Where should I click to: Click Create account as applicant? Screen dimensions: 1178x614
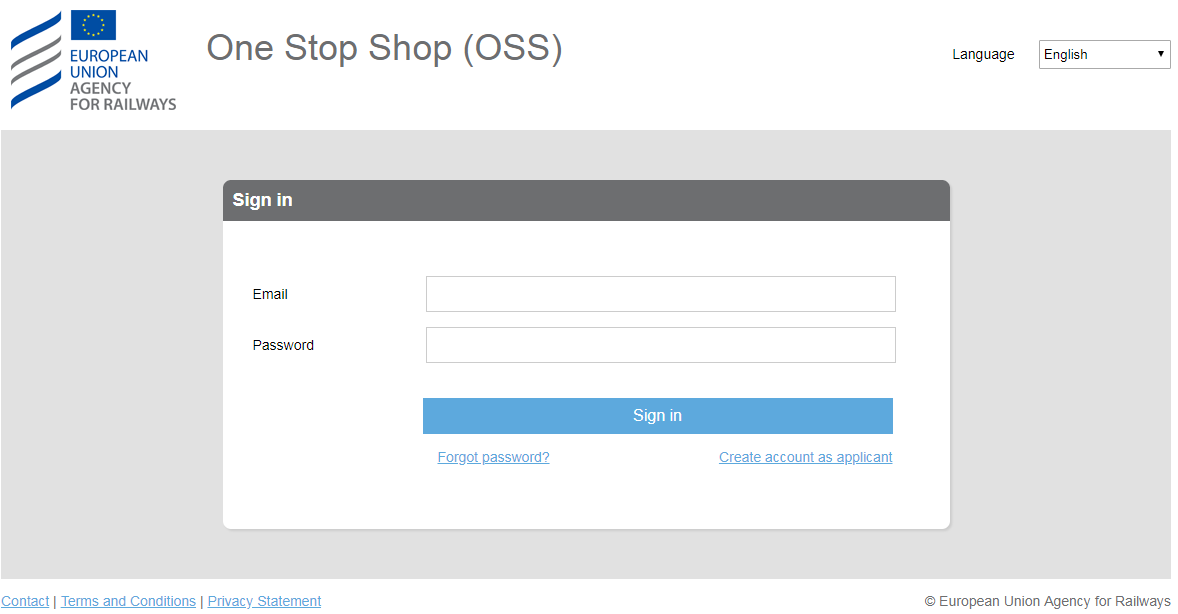pos(805,457)
